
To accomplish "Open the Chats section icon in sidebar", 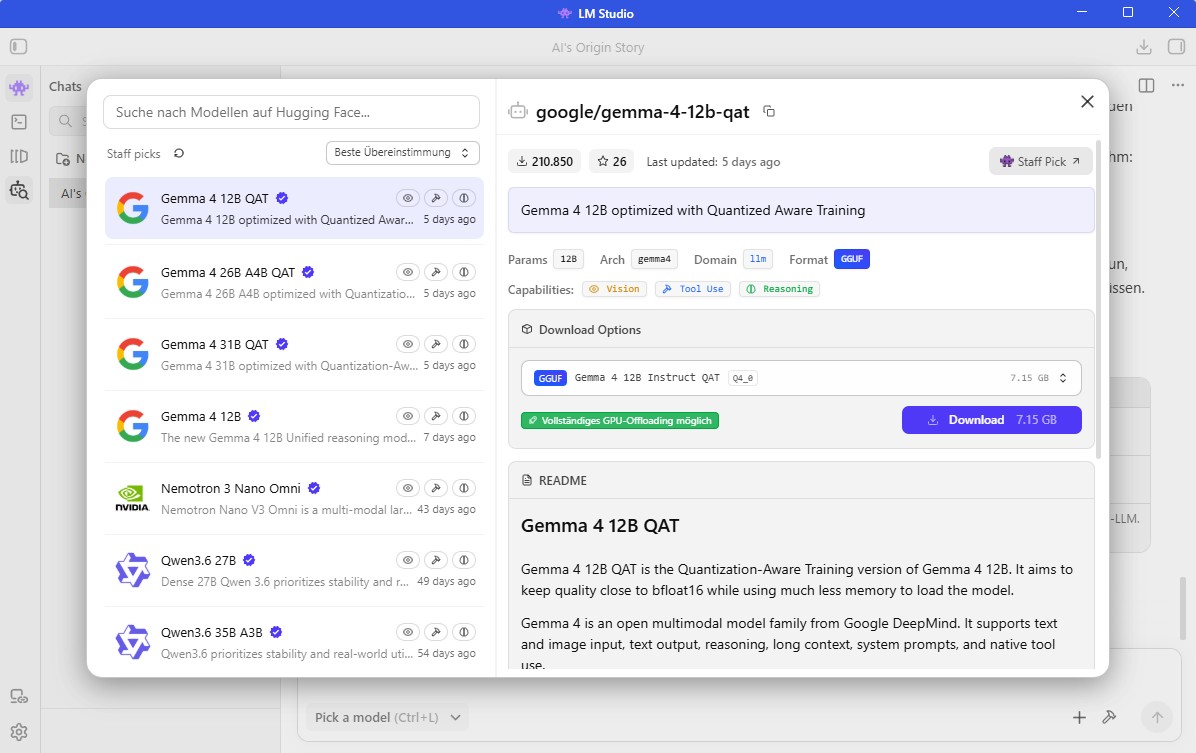I will (x=19, y=88).
